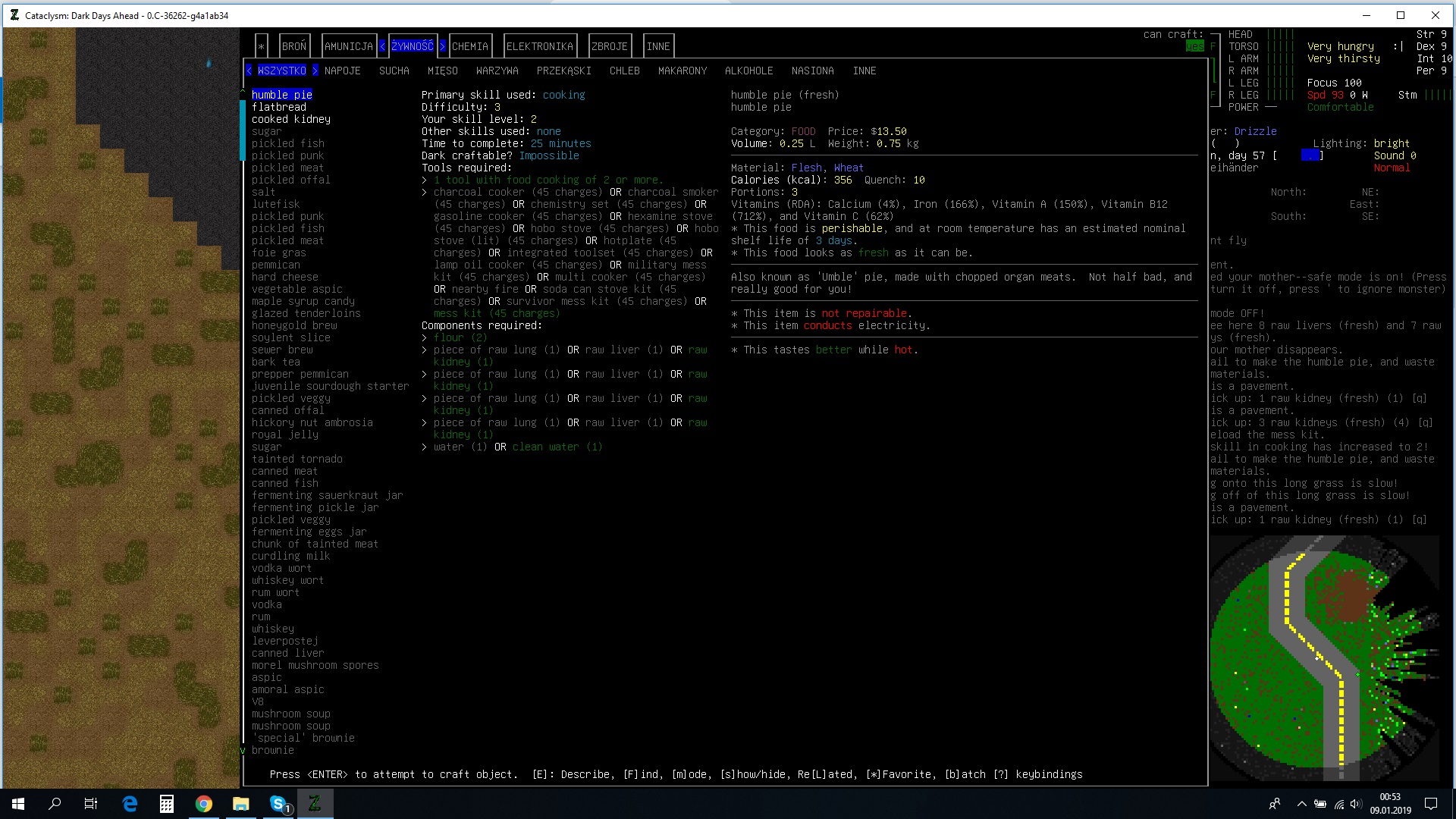Select the maple syrup candy recipe

[303, 301]
